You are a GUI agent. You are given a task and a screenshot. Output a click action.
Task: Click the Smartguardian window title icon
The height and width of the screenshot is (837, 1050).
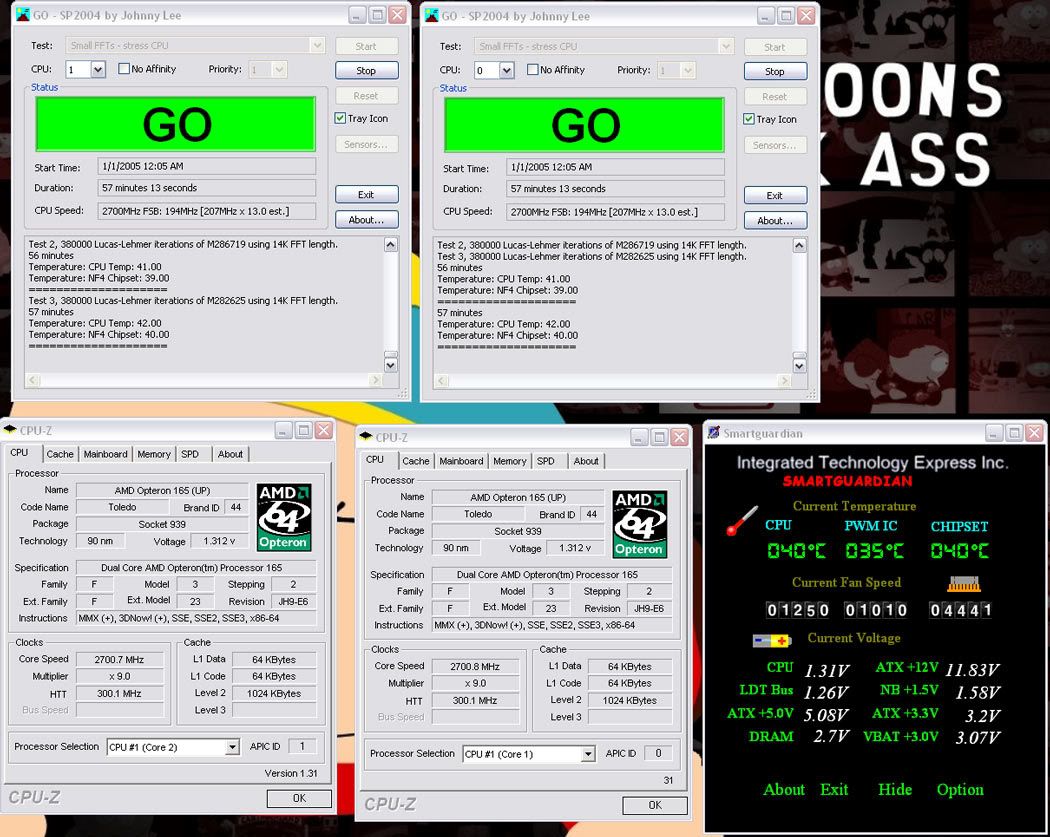714,433
